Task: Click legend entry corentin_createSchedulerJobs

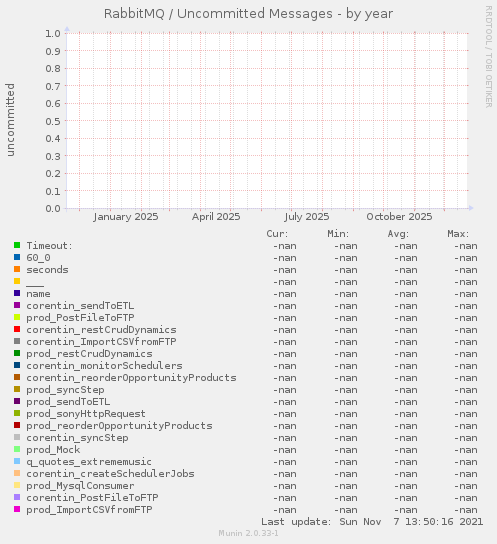Action: 110,474
